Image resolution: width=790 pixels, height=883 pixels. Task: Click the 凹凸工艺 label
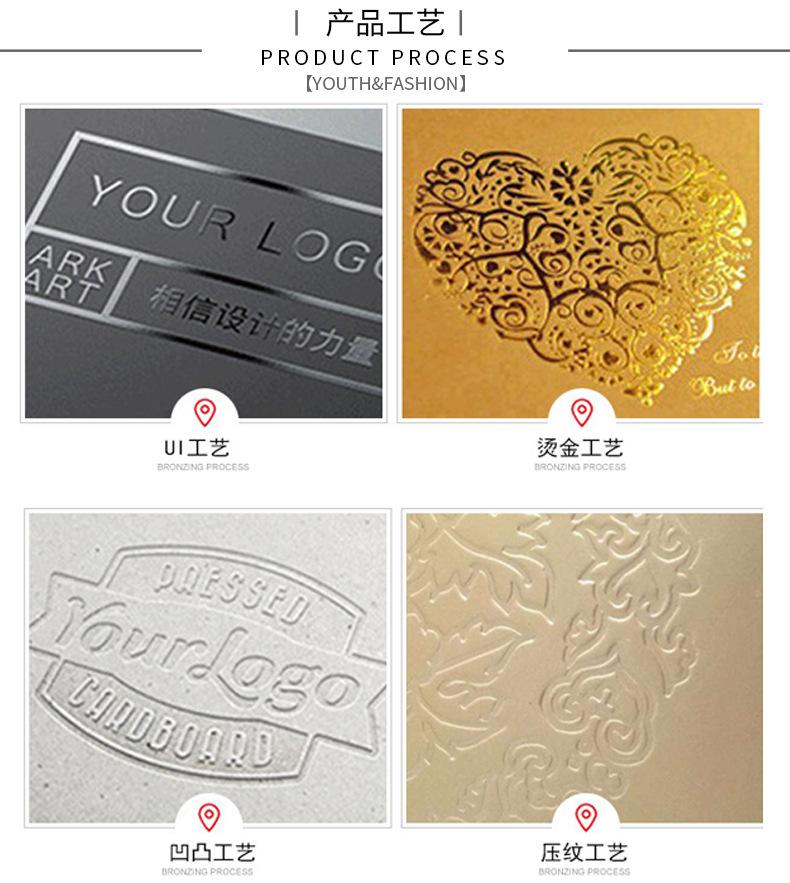coord(212,853)
